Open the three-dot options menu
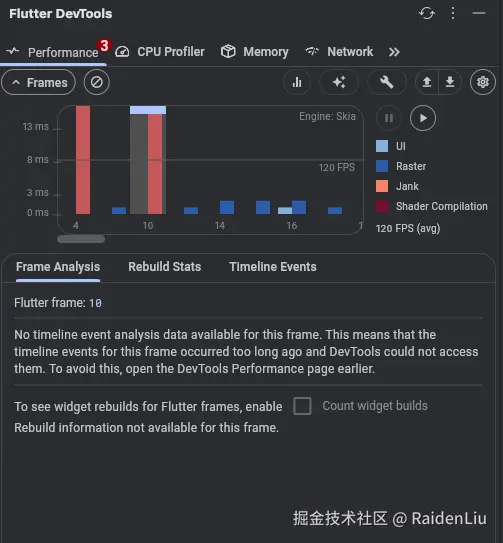 [x=453, y=14]
